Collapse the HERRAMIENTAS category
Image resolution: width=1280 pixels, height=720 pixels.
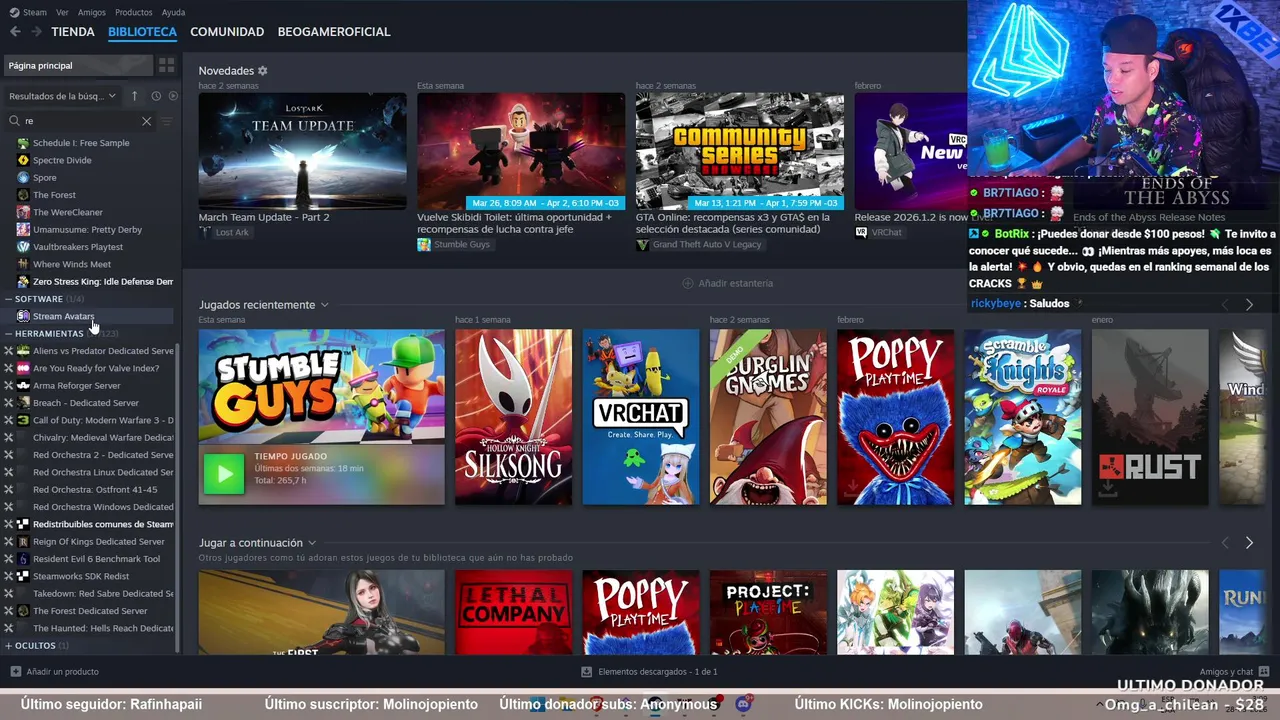[x=9, y=334]
